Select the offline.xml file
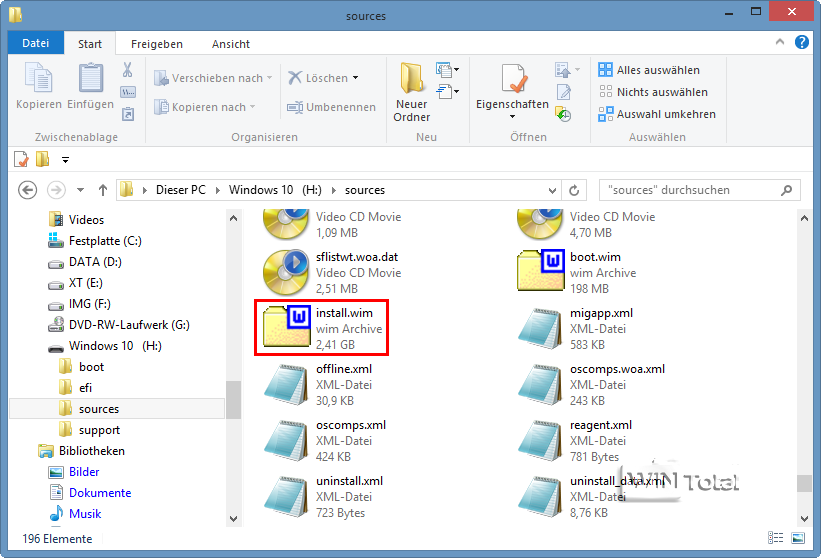The height and width of the screenshot is (558, 821). coord(319,384)
